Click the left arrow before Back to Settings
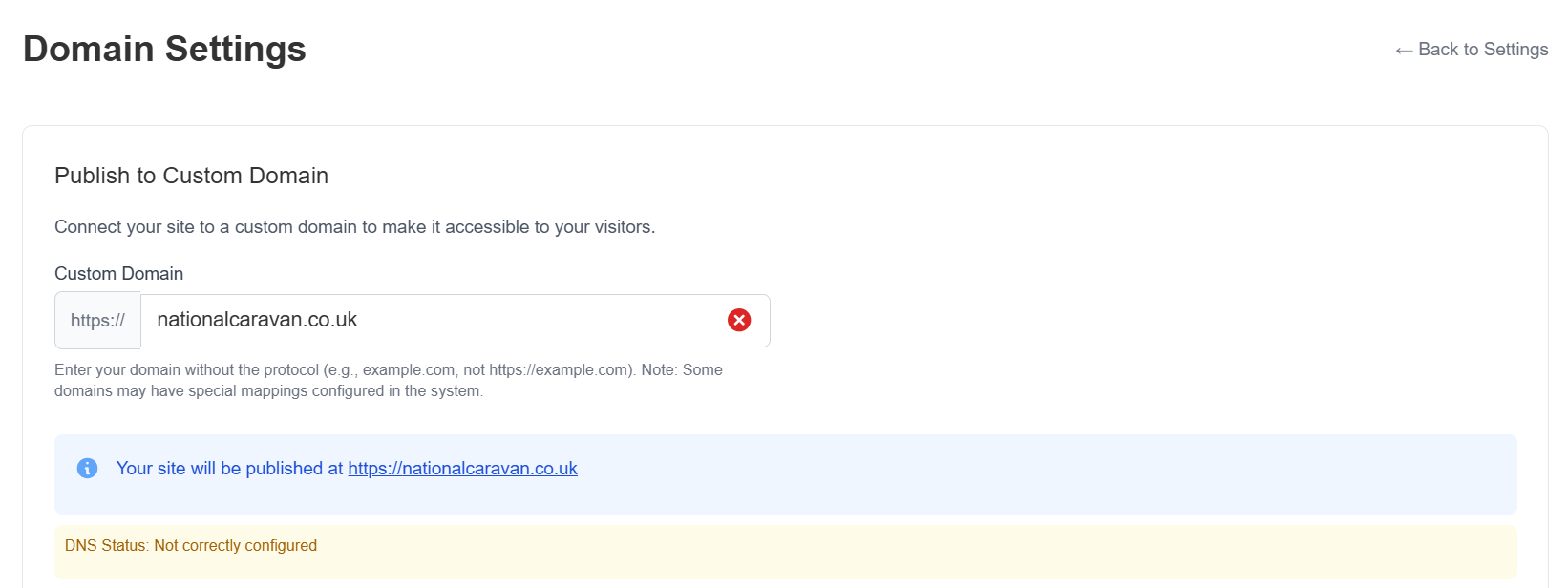The height and width of the screenshot is (588, 1568). tap(1403, 51)
